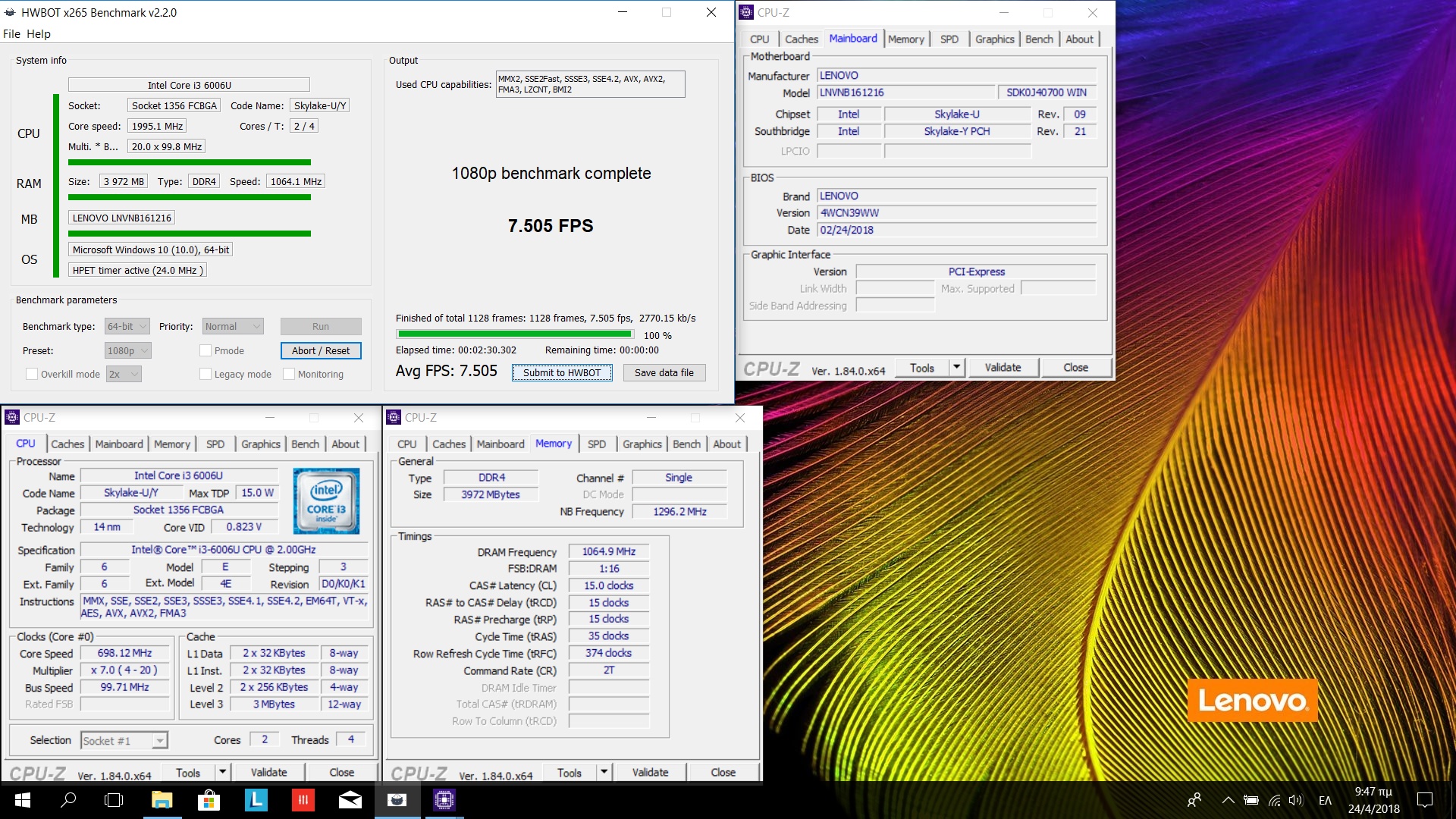Enable the Legacy mode checkbox
The image size is (1456, 819).
(x=205, y=374)
